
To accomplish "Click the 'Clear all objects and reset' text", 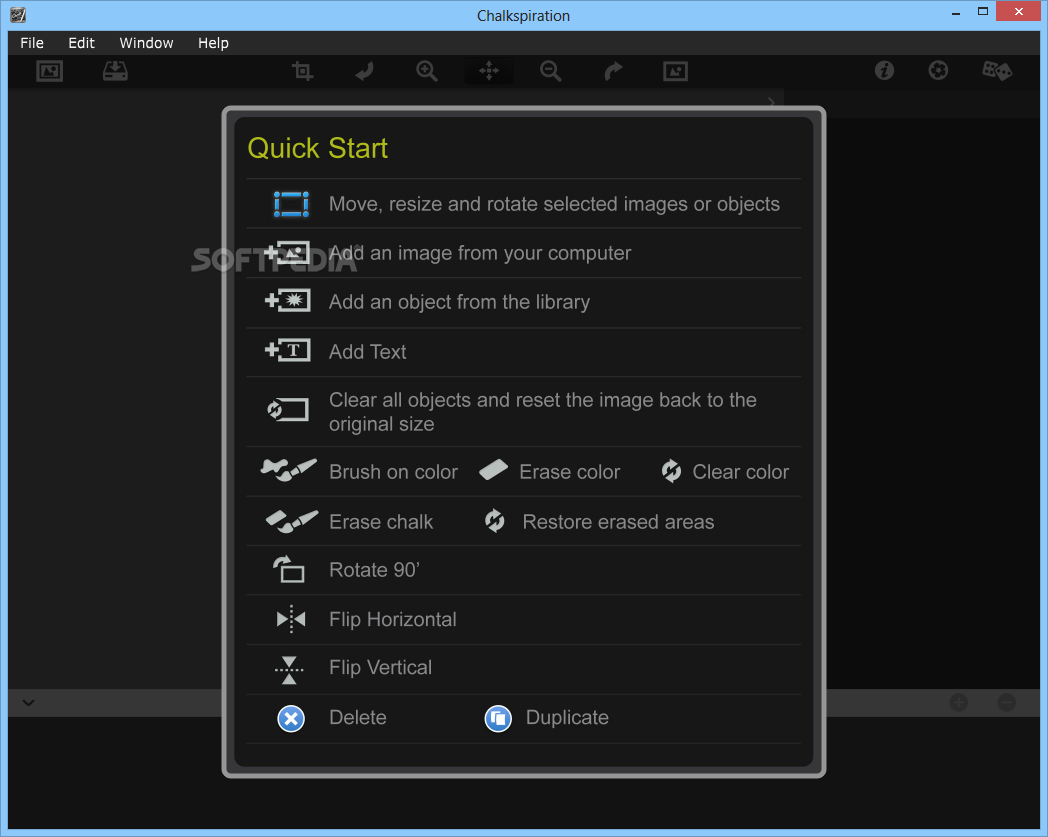I will coord(543,412).
